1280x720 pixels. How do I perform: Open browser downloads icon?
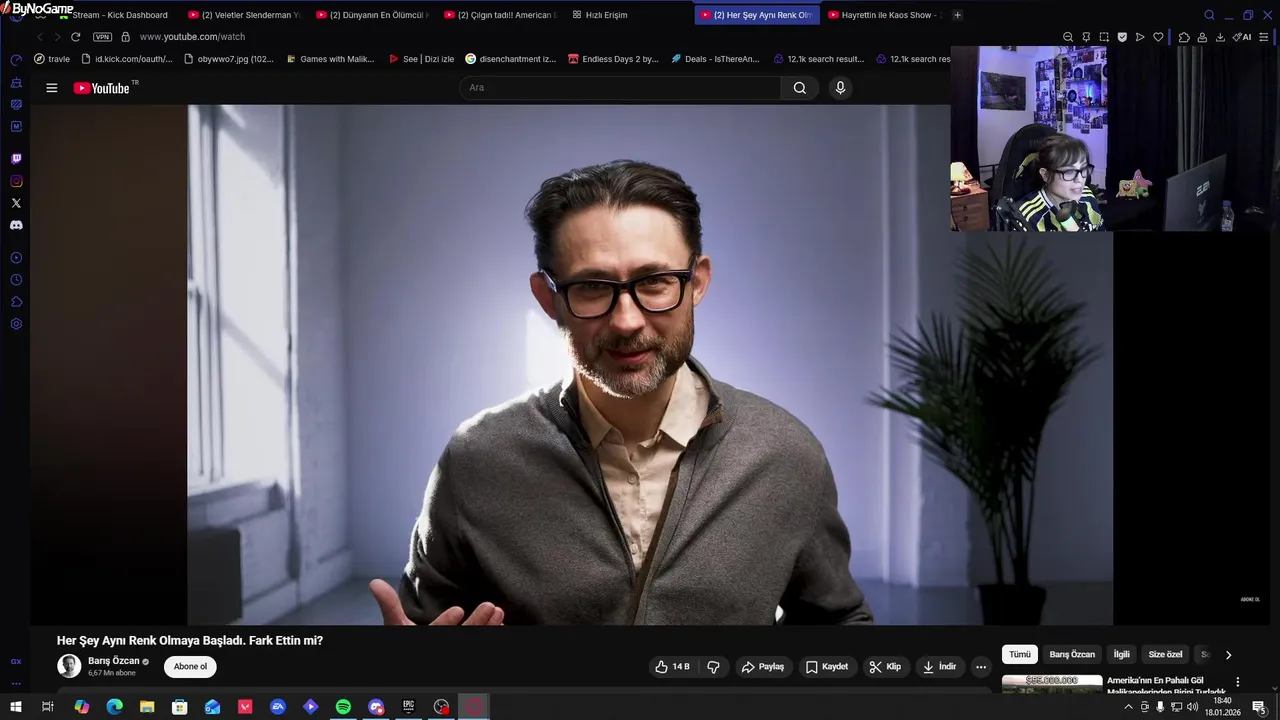(1220, 37)
